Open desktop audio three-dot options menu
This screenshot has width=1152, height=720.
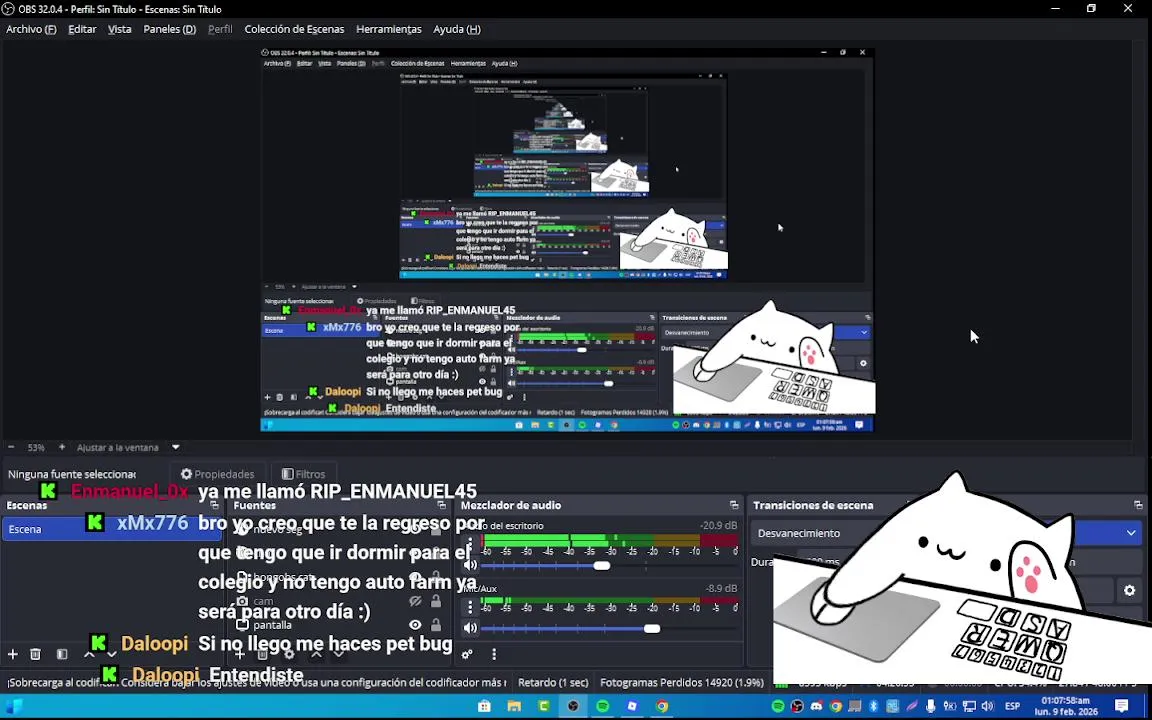(x=470, y=545)
